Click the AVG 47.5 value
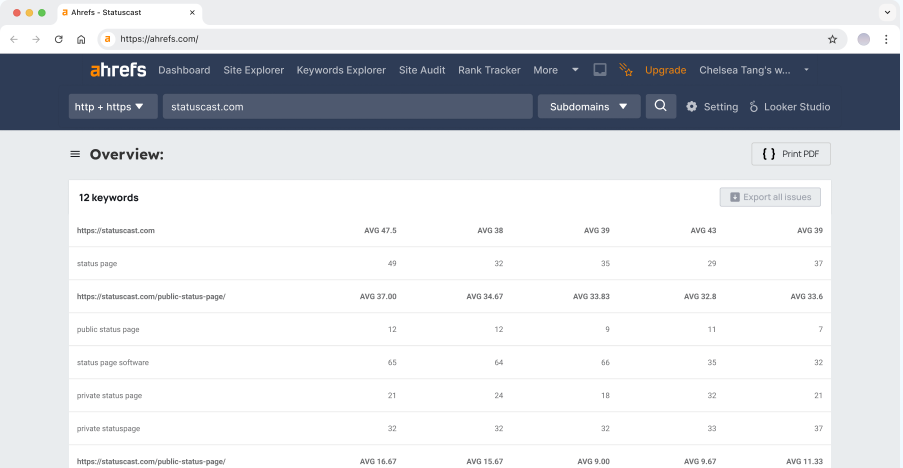 point(380,230)
